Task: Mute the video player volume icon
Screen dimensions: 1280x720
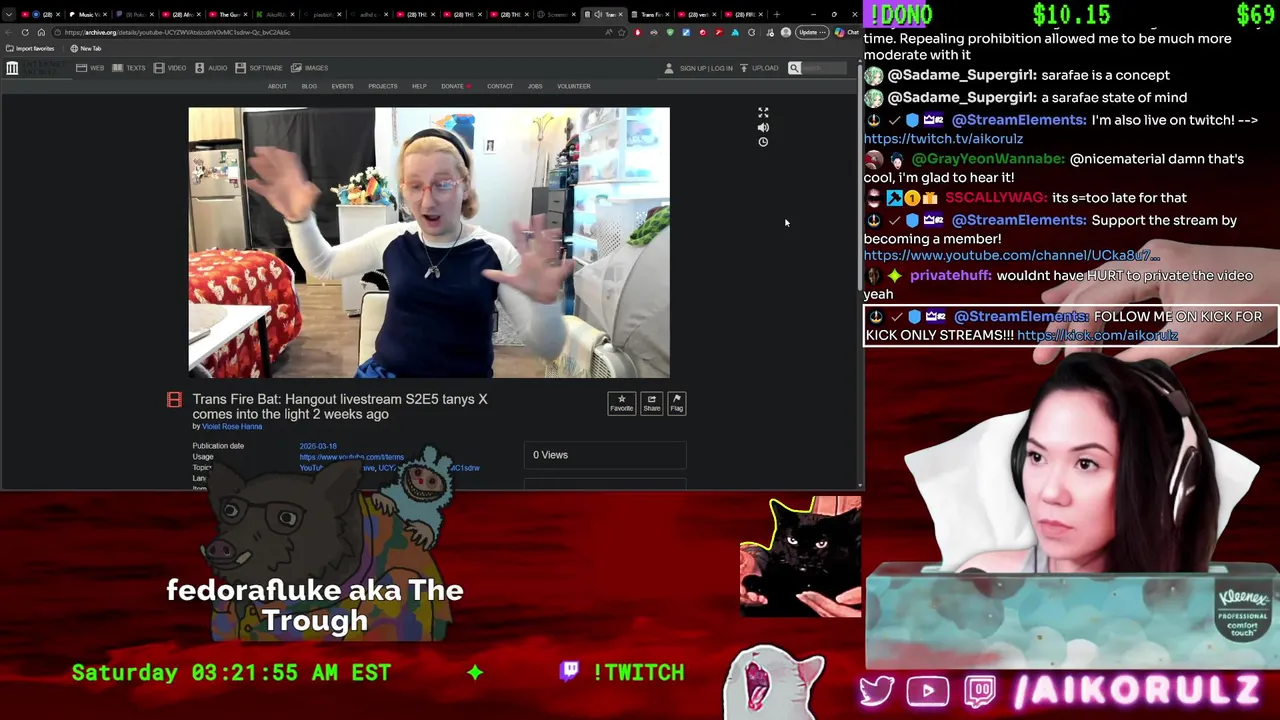Action: click(763, 127)
